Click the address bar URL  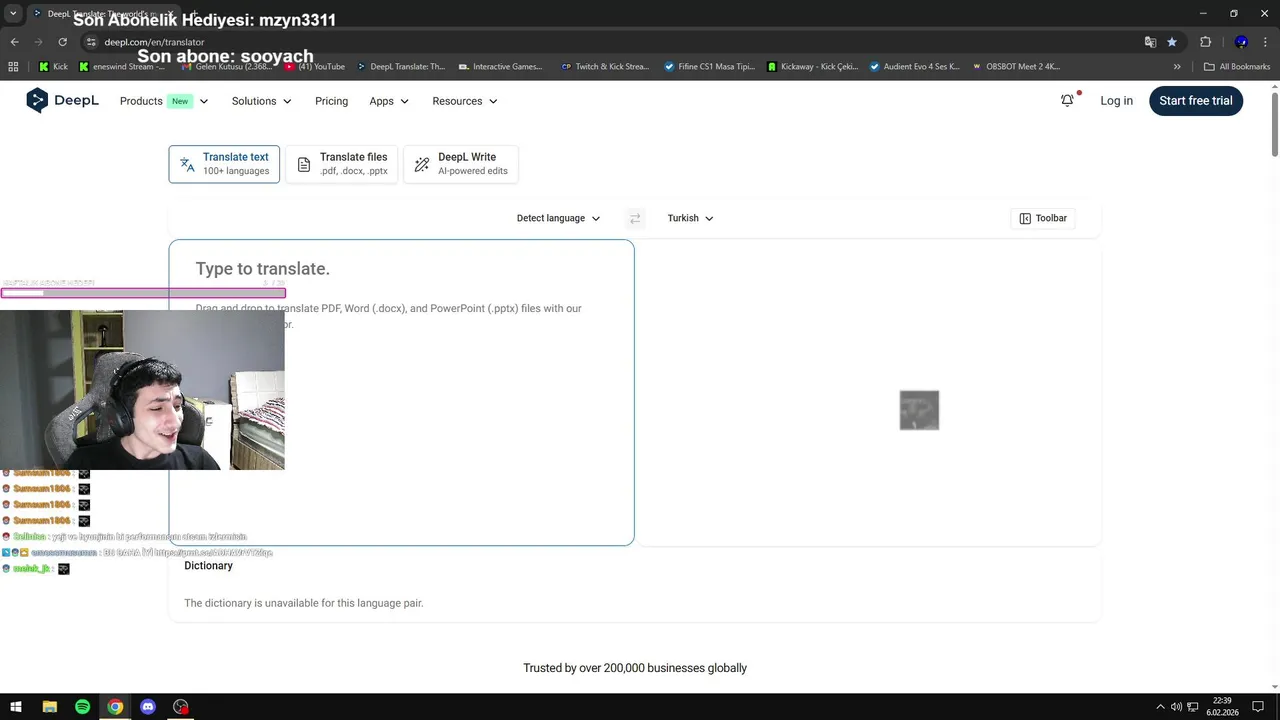pyautogui.click(x=154, y=42)
